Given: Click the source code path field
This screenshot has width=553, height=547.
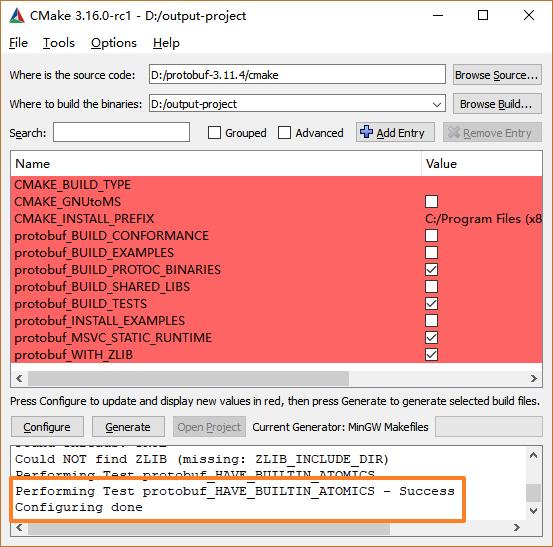Looking at the screenshot, I should pos(297,74).
